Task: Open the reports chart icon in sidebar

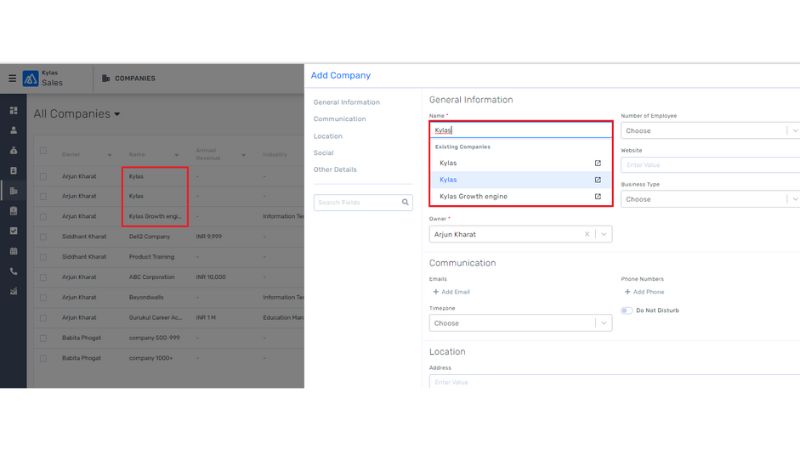Action: (x=13, y=292)
